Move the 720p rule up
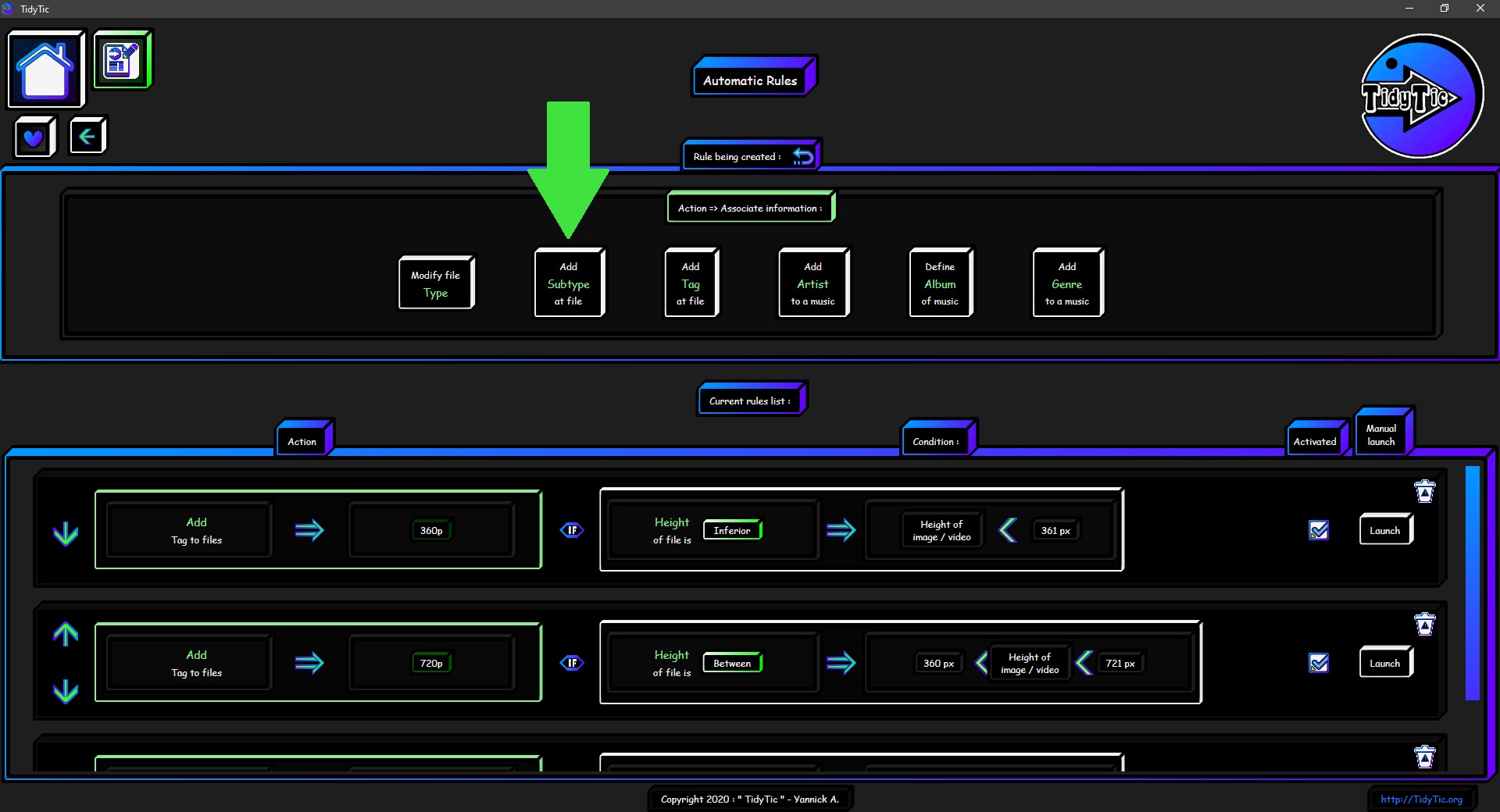 (x=66, y=633)
